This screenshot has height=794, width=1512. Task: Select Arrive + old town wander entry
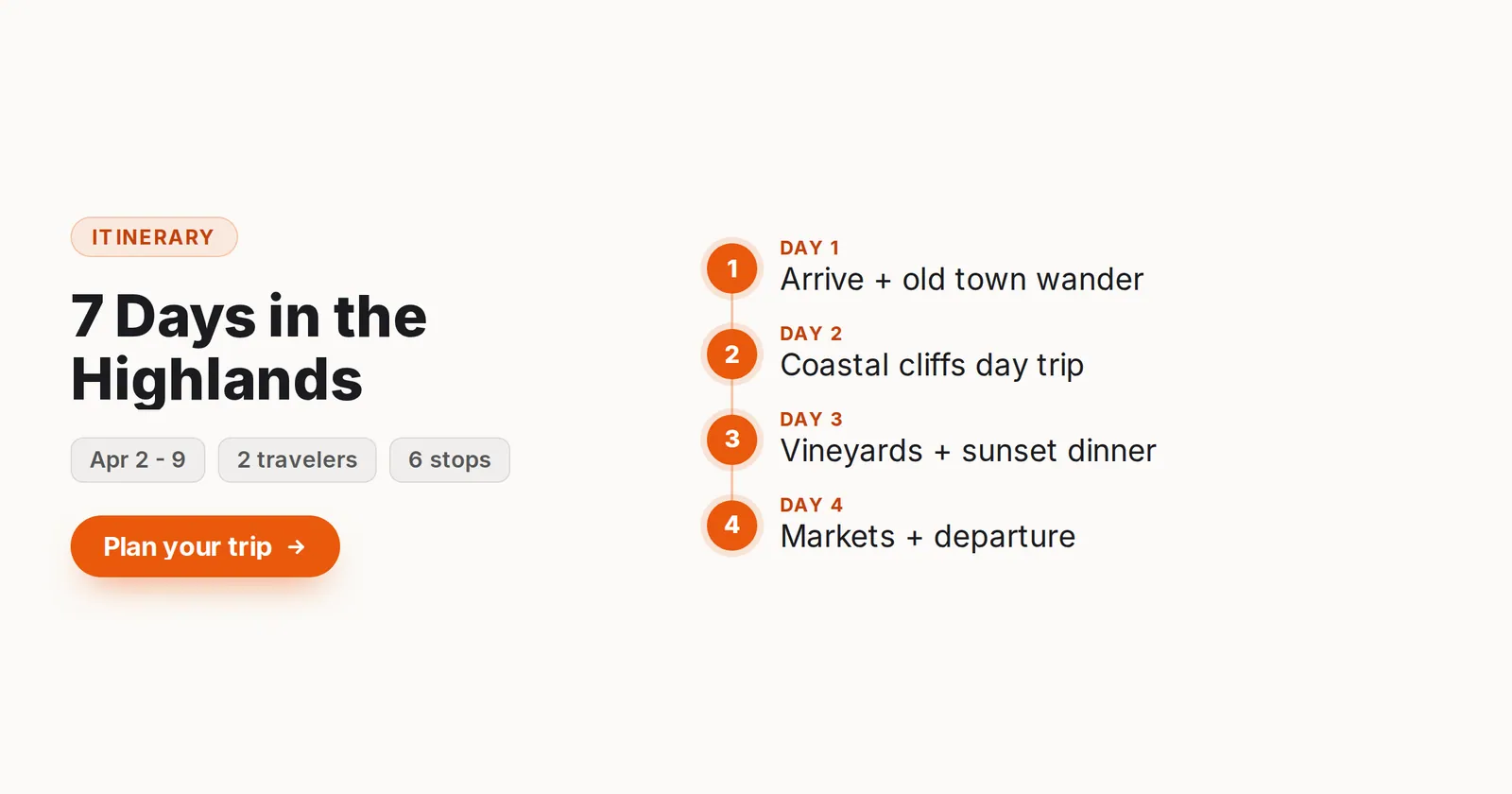(x=962, y=280)
